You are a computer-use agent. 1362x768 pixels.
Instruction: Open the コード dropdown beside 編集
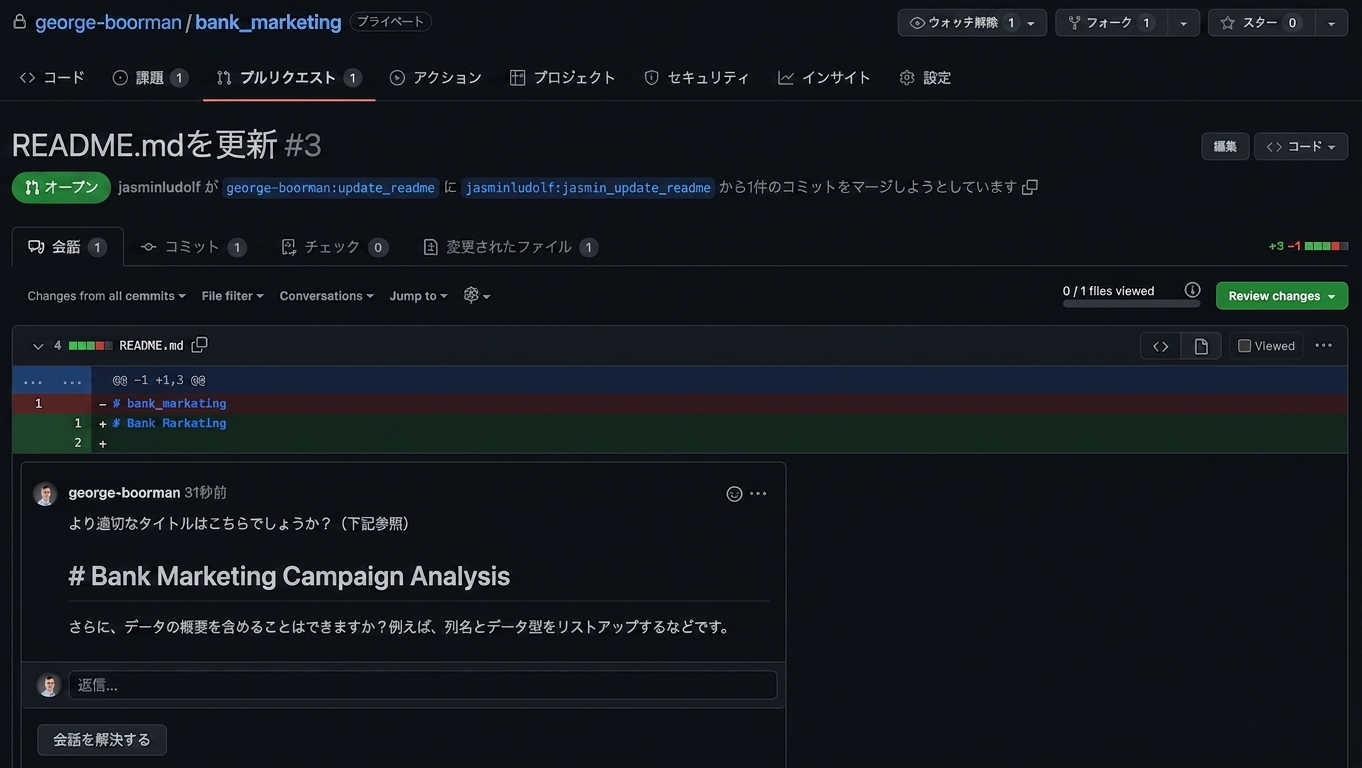(1301, 146)
